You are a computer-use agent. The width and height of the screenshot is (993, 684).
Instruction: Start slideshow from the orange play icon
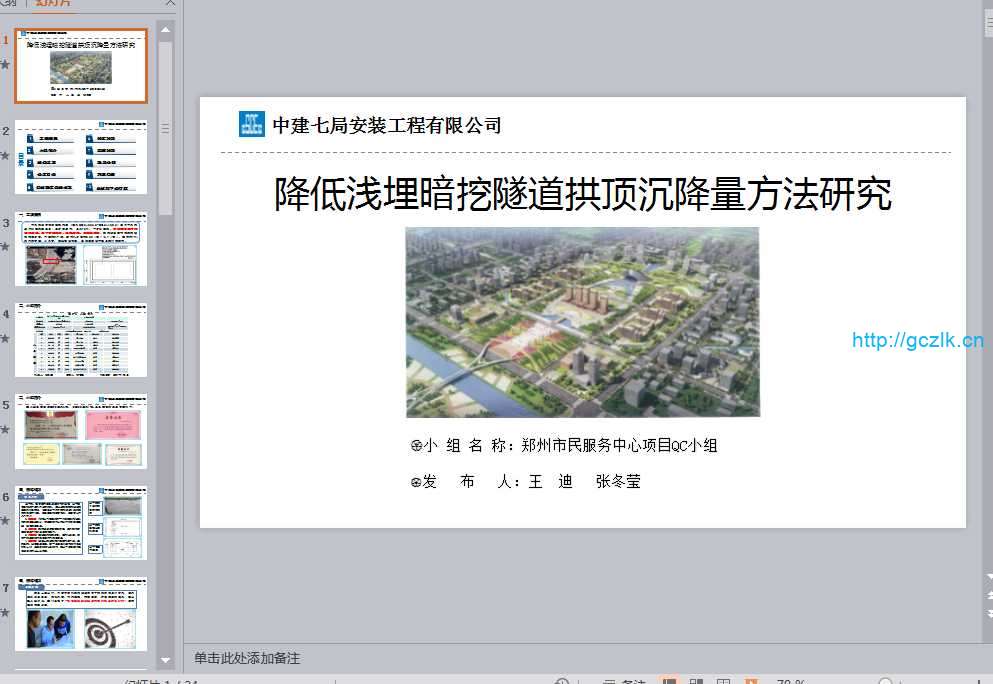pyautogui.click(x=751, y=681)
